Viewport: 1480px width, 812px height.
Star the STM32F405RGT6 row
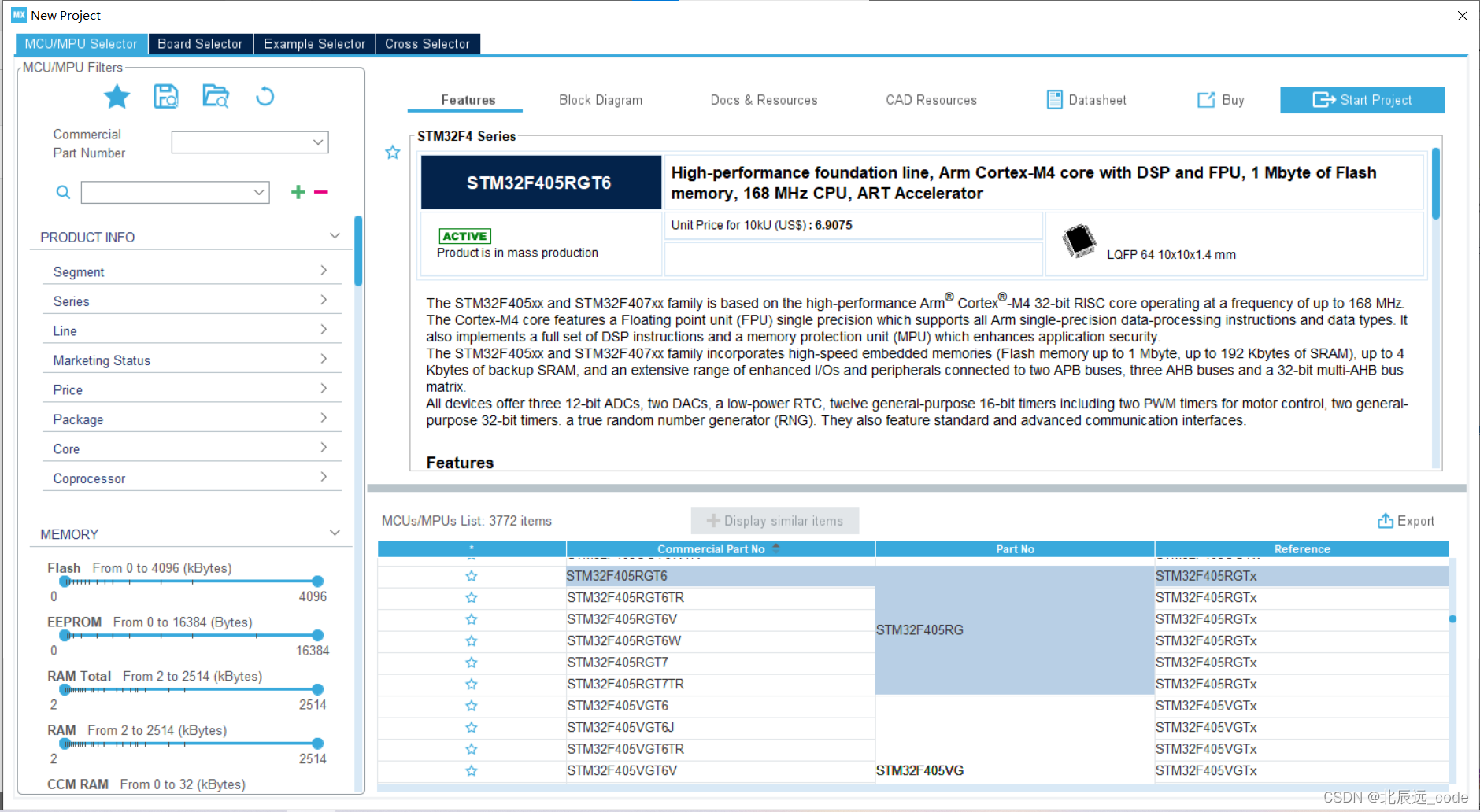click(x=471, y=576)
